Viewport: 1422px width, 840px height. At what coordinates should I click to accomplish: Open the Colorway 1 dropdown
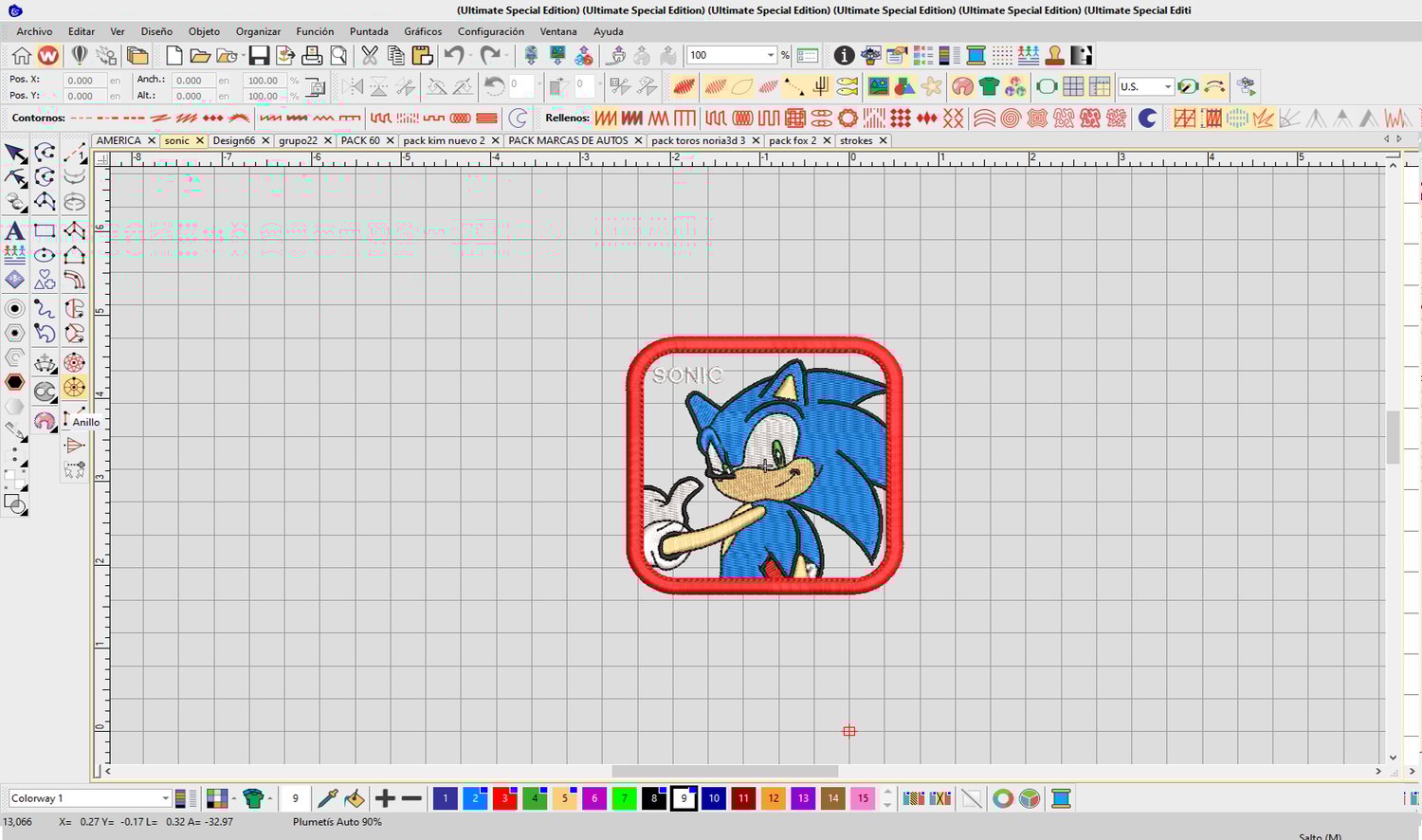(165, 798)
